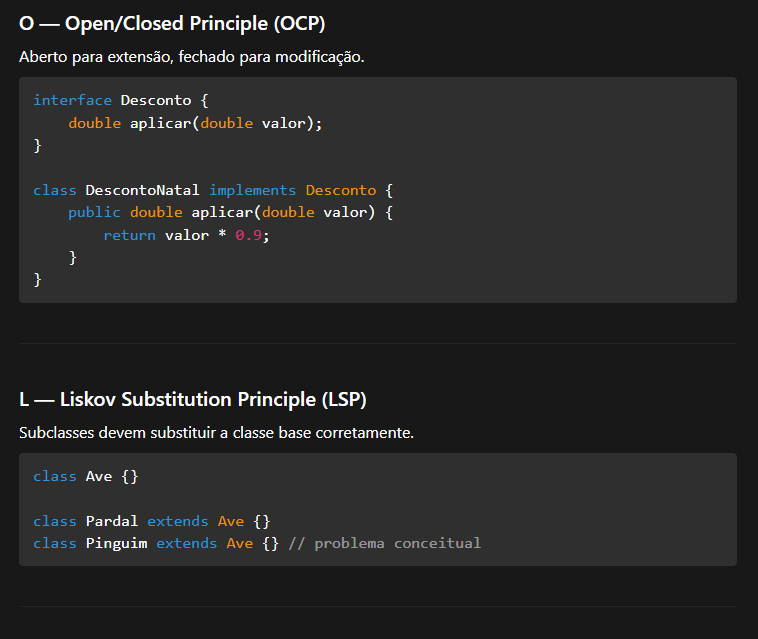Click the 0.9 numeric value in code
The width and height of the screenshot is (758, 639).
[x=248, y=235]
